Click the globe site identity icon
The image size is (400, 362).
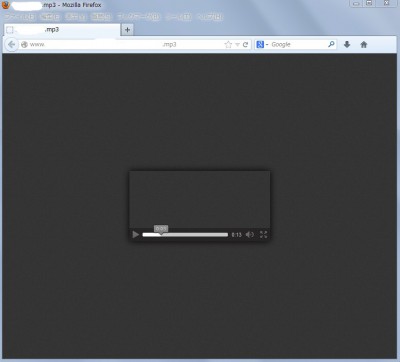[x=24, y=44]
